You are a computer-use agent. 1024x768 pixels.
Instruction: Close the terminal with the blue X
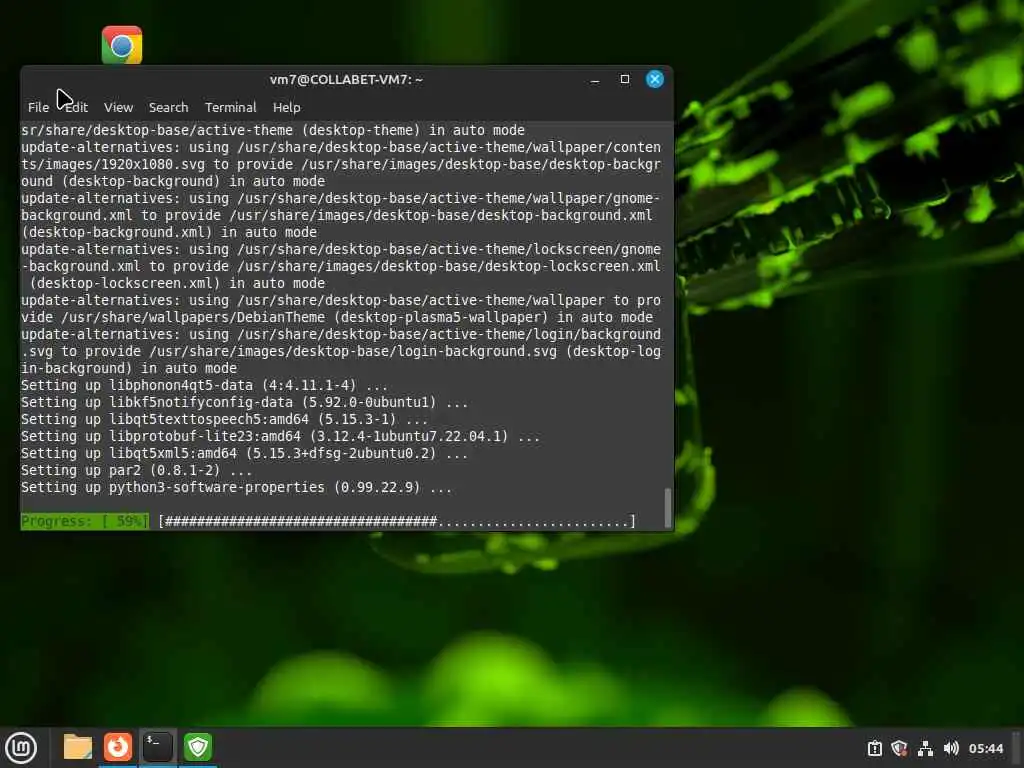[x=655, y=79]
